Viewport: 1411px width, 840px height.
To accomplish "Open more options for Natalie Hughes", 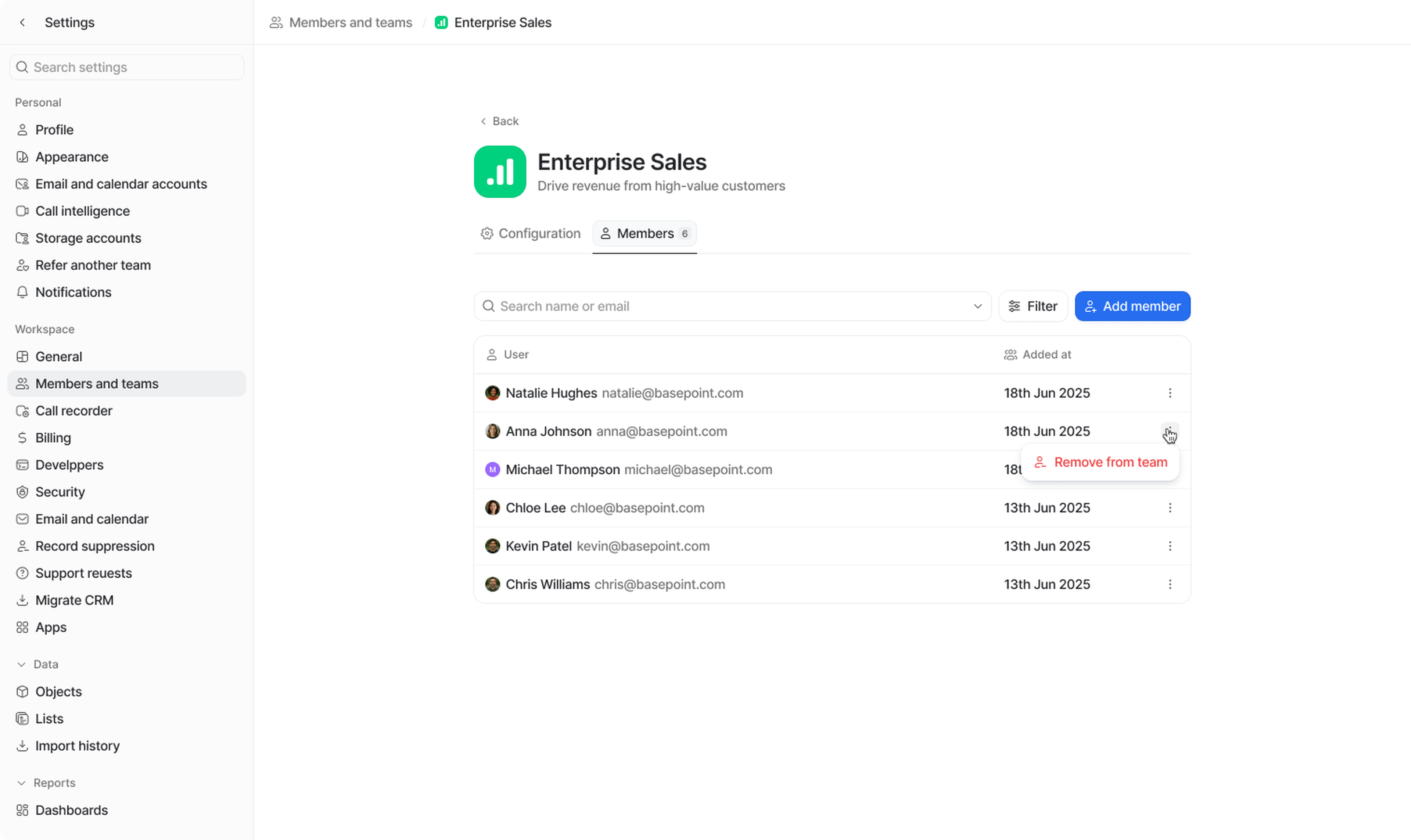I will click(x=1169, y=393).
